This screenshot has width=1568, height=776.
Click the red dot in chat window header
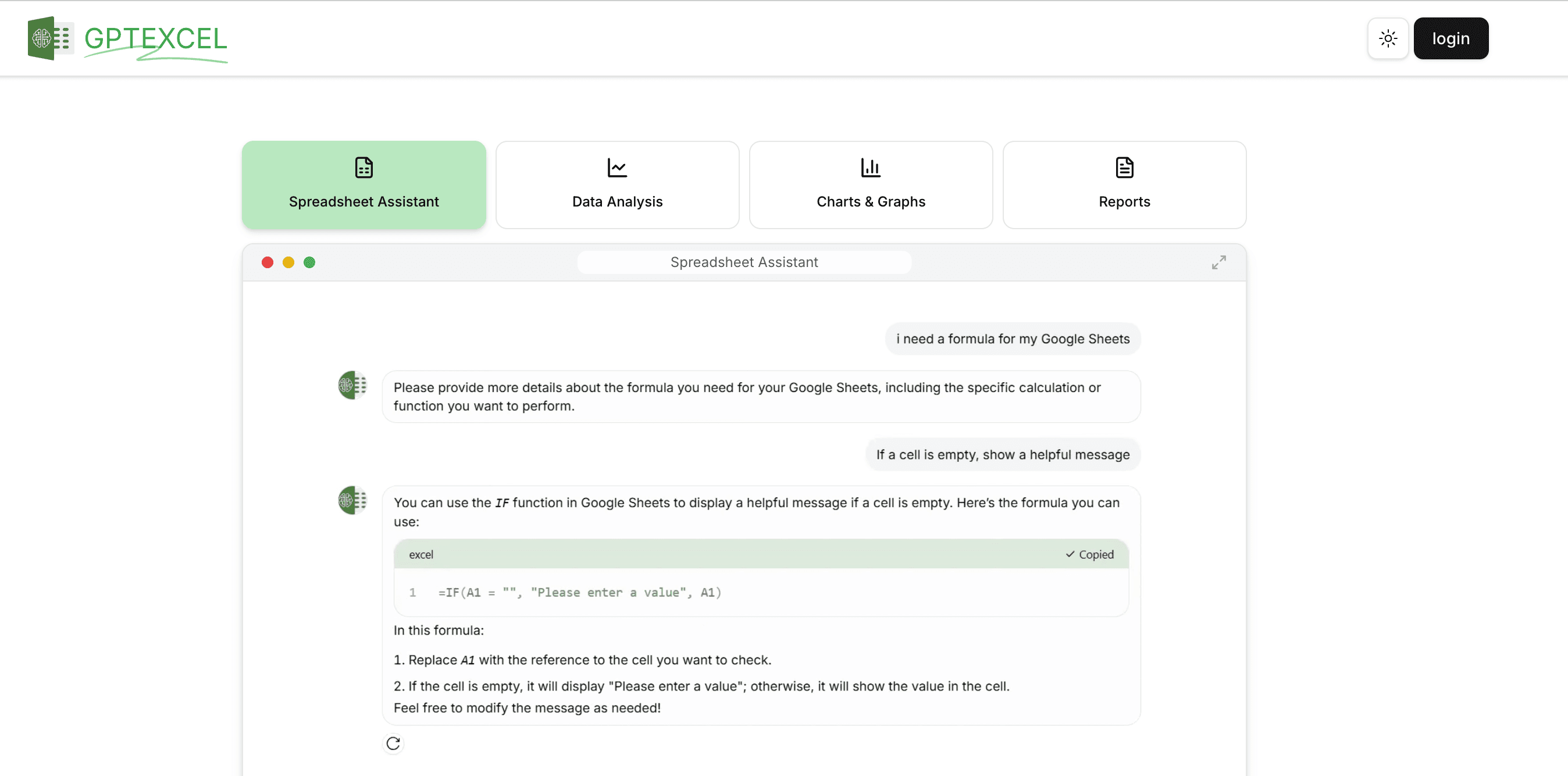267,262
